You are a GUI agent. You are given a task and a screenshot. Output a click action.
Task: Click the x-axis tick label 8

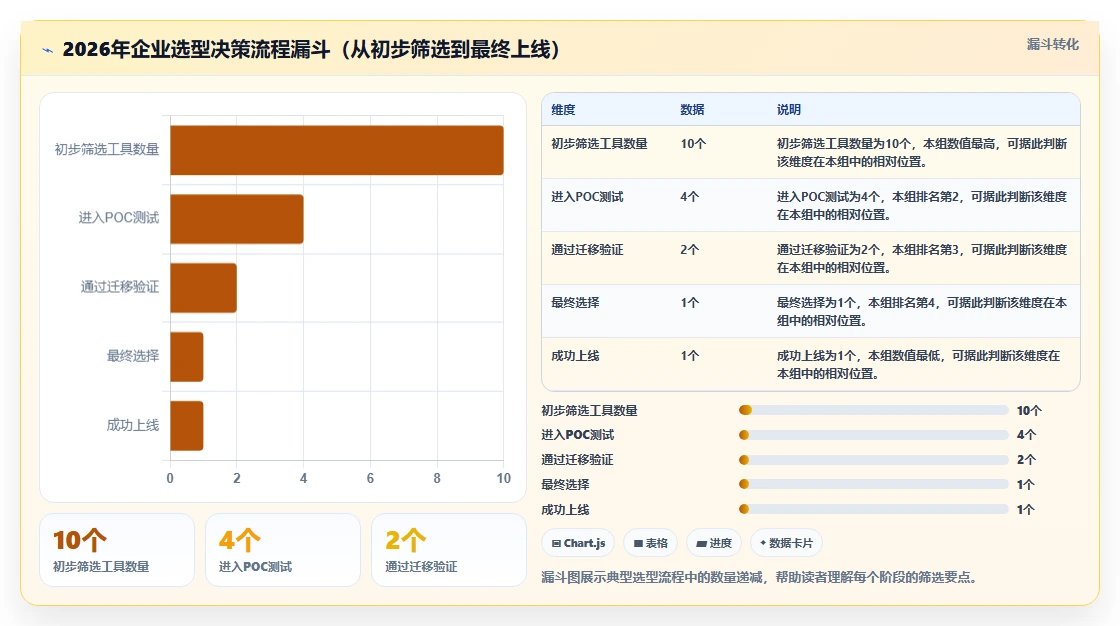pyautogui.click(x=437, y=479)
